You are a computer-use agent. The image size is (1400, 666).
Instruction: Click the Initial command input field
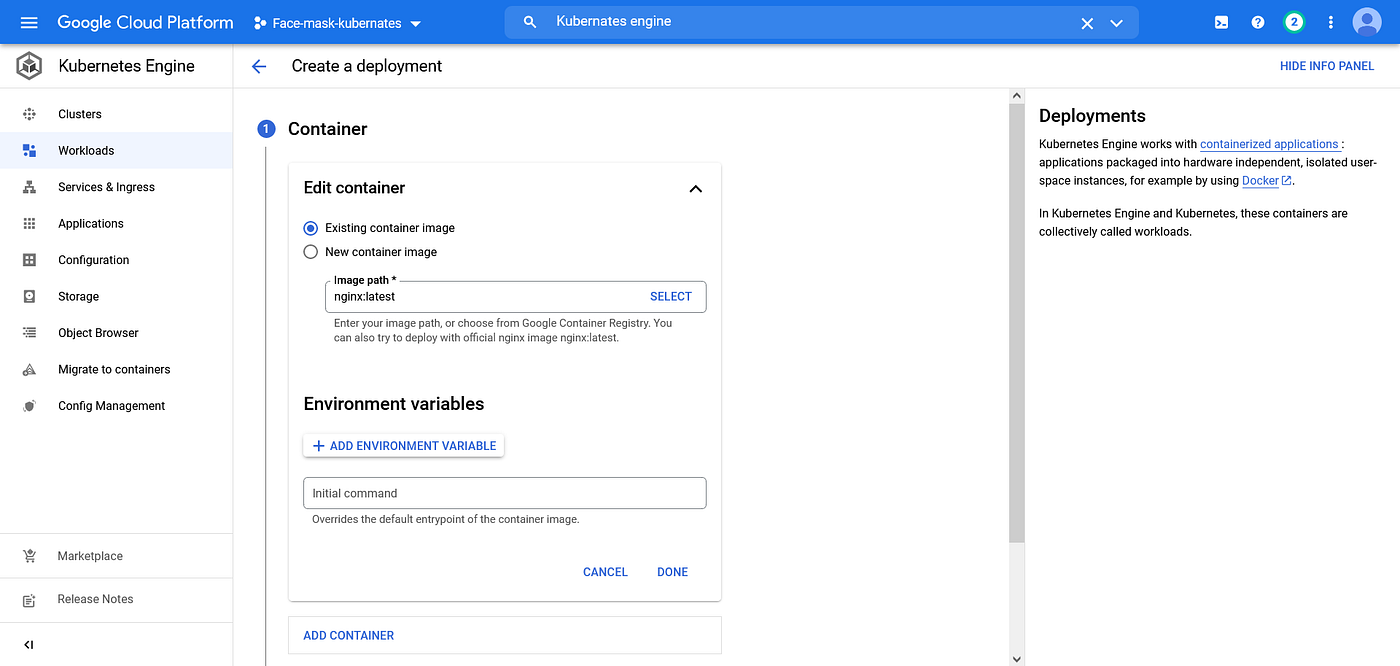505,493
